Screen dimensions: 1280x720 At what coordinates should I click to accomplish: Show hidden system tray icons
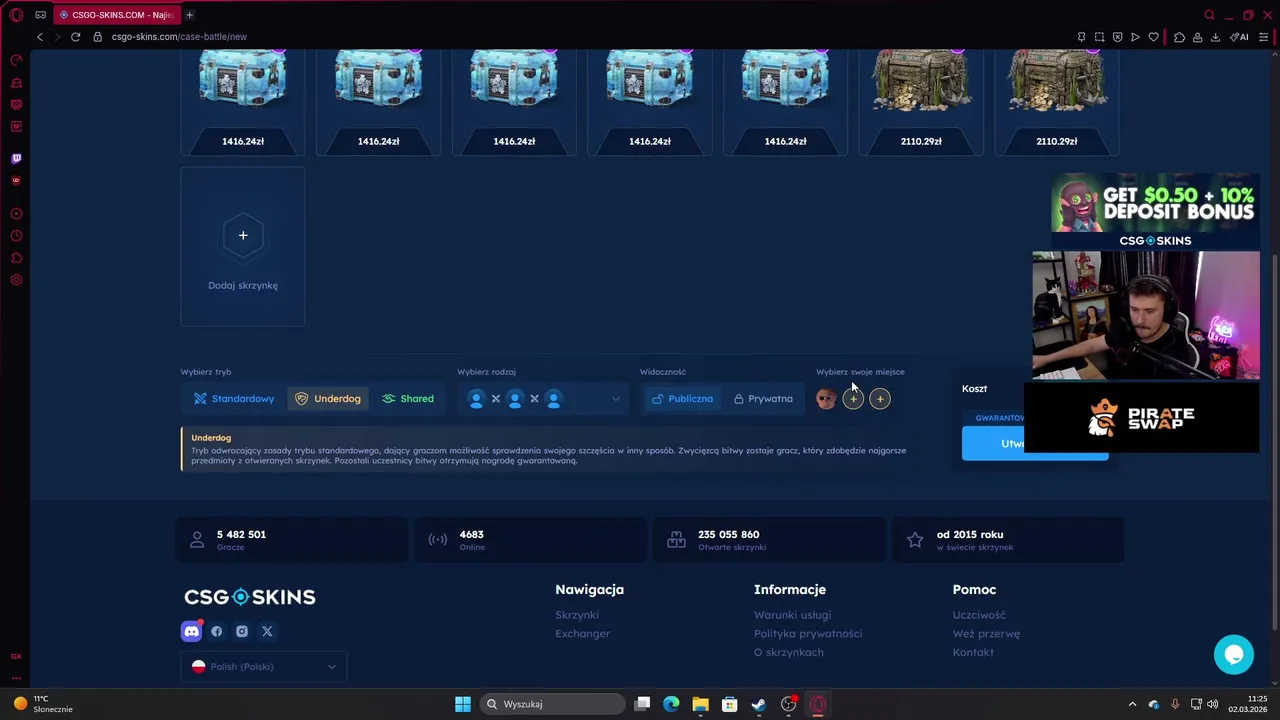tap(1132, 704)
